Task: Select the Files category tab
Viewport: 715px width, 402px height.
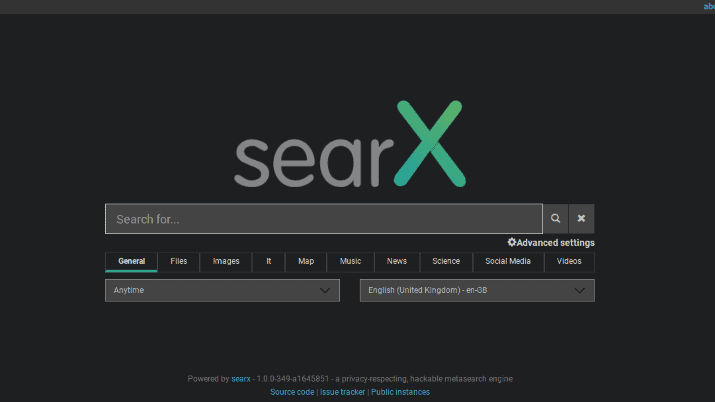Action: point(179,262)
